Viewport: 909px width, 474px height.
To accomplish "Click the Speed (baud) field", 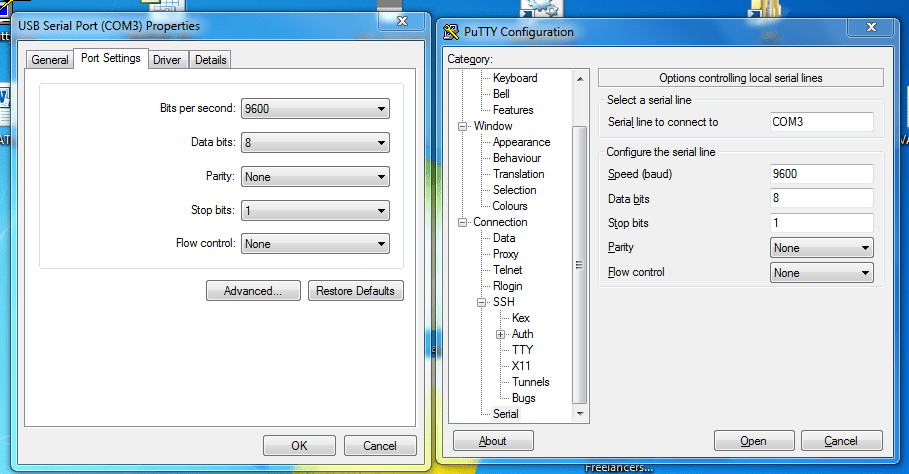I will click(x=821, y=174).
